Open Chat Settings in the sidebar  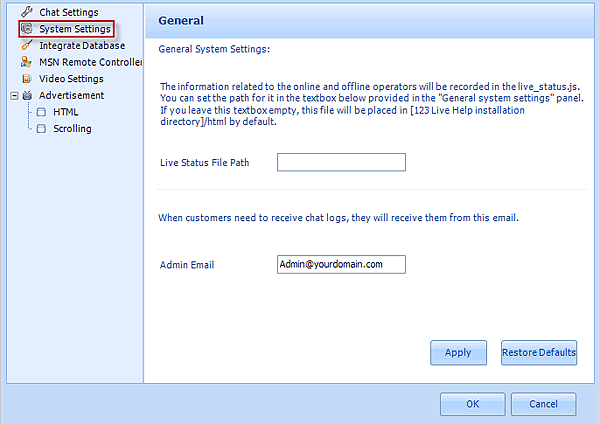click(69, 12)
